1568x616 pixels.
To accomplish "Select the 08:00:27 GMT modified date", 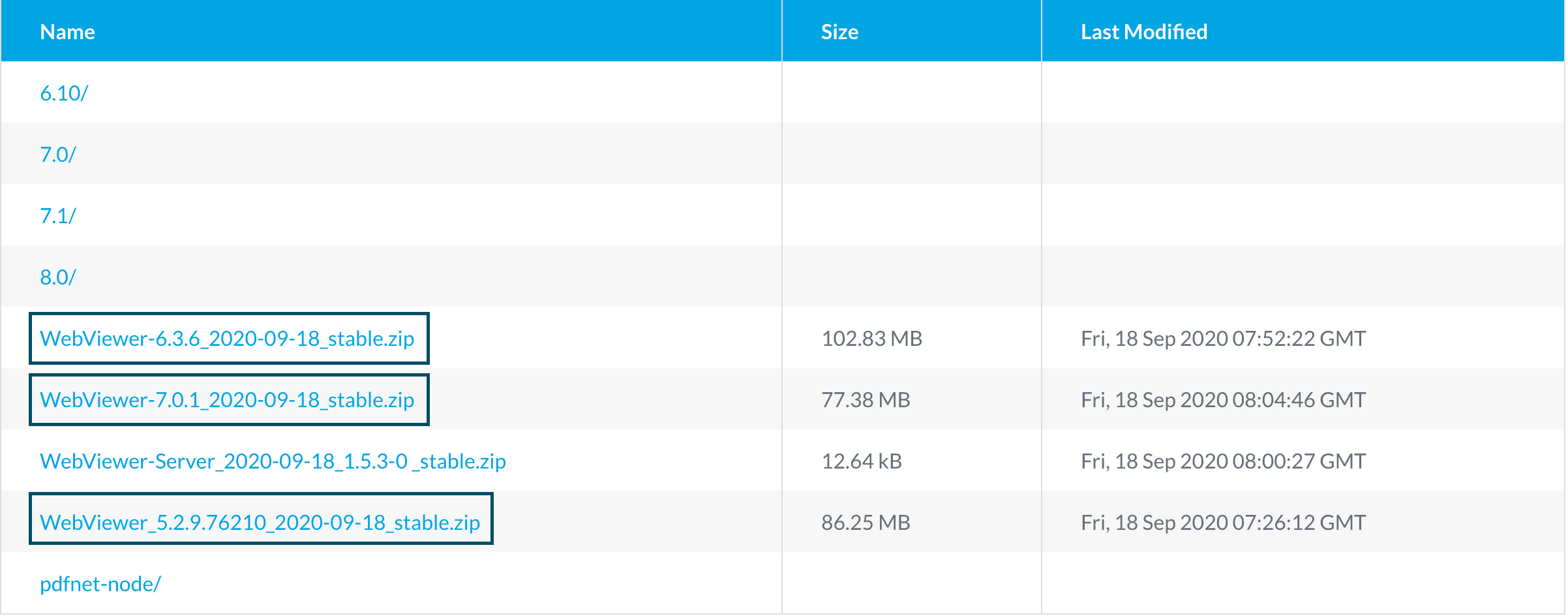I will pos(1223,461).
